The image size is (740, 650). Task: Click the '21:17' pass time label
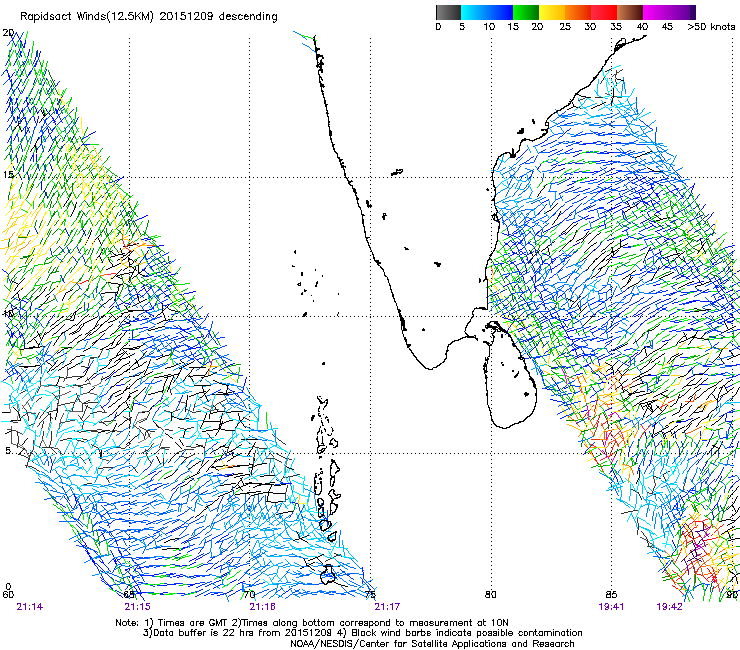coord(387,607)
